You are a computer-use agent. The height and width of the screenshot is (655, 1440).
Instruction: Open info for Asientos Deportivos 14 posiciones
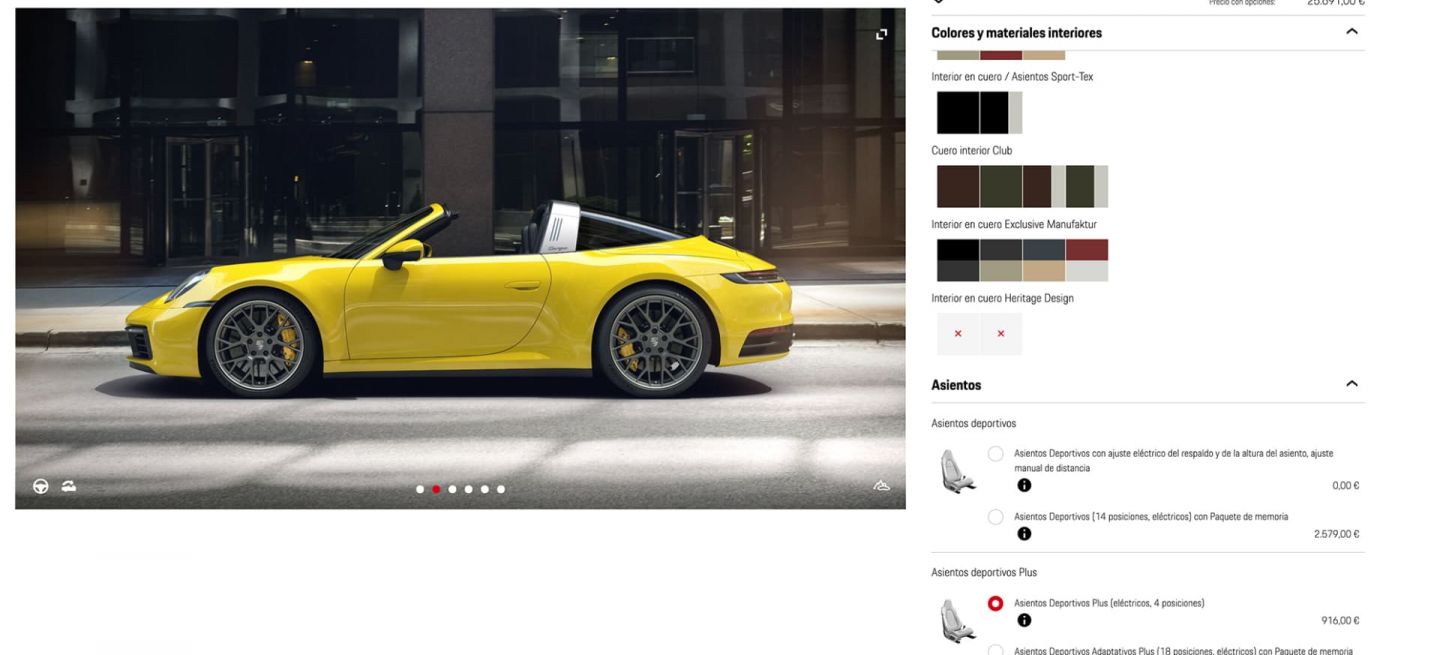pos(1024,534)
